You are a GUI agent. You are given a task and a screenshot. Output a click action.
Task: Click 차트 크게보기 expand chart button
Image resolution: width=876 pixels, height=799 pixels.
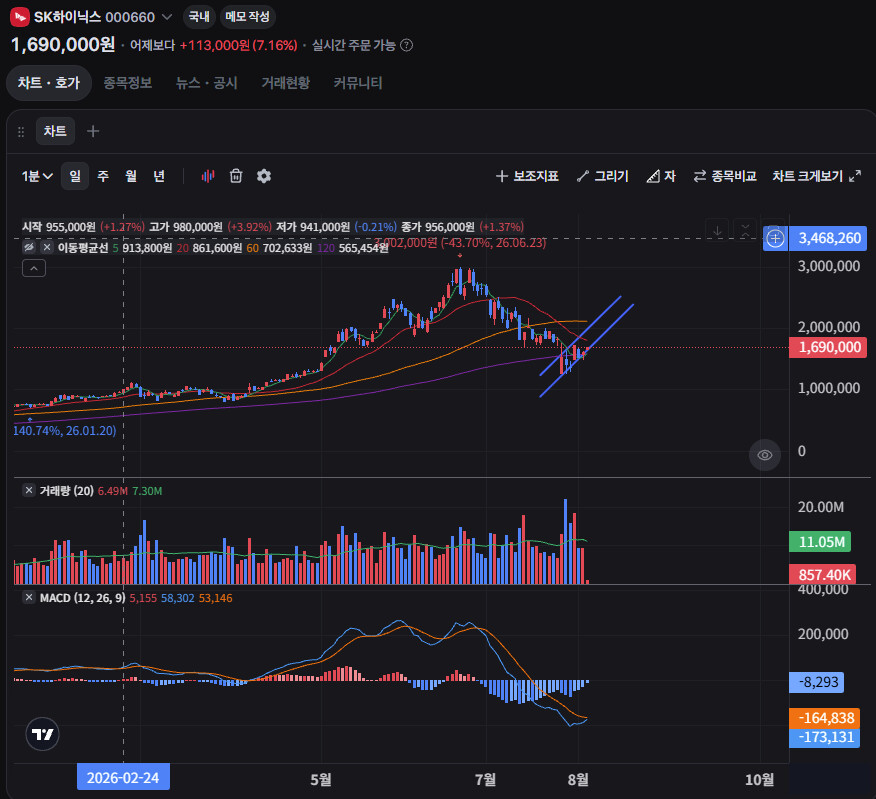tap(817, 176)
